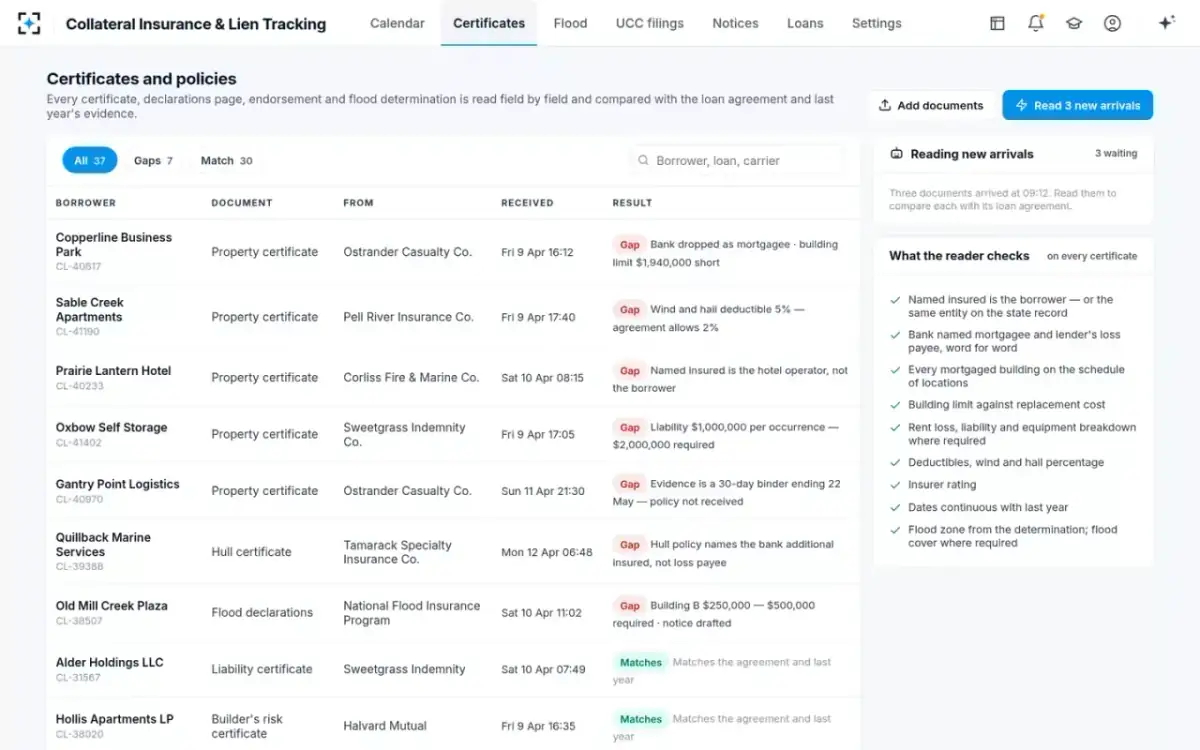Click National Flood Insurance Program cell
Screen dimensions: 1200x750
[x=411, y=613]
